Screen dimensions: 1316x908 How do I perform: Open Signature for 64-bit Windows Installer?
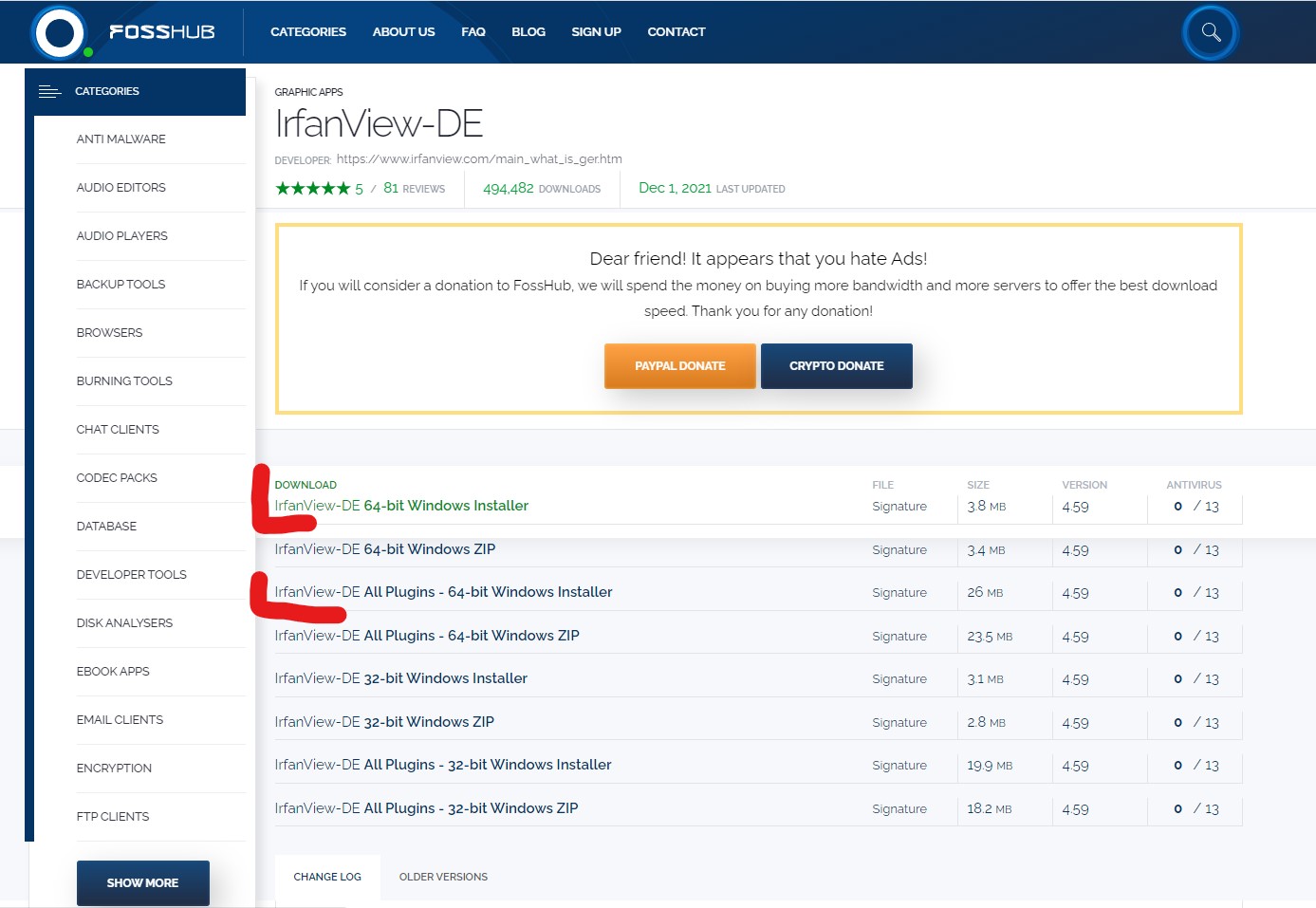(899, 507)
